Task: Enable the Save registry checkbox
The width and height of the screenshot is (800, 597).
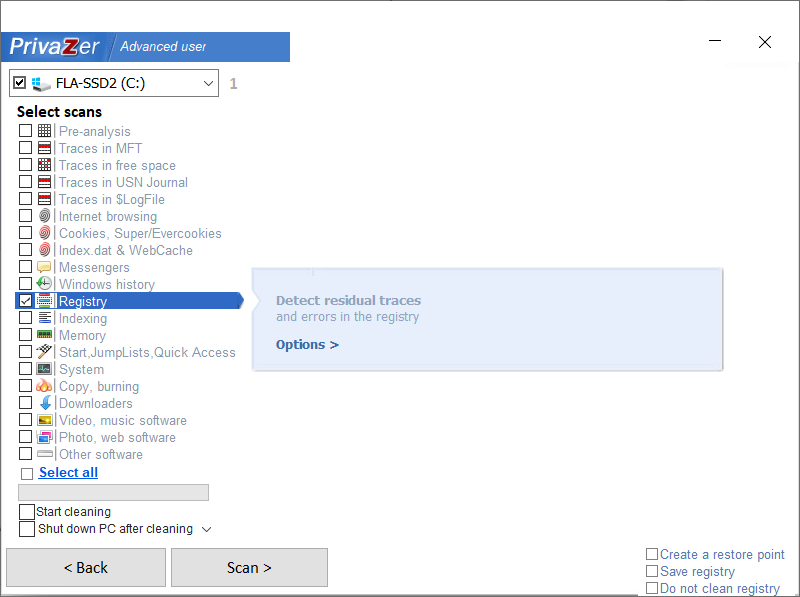Action: (652, 571)
